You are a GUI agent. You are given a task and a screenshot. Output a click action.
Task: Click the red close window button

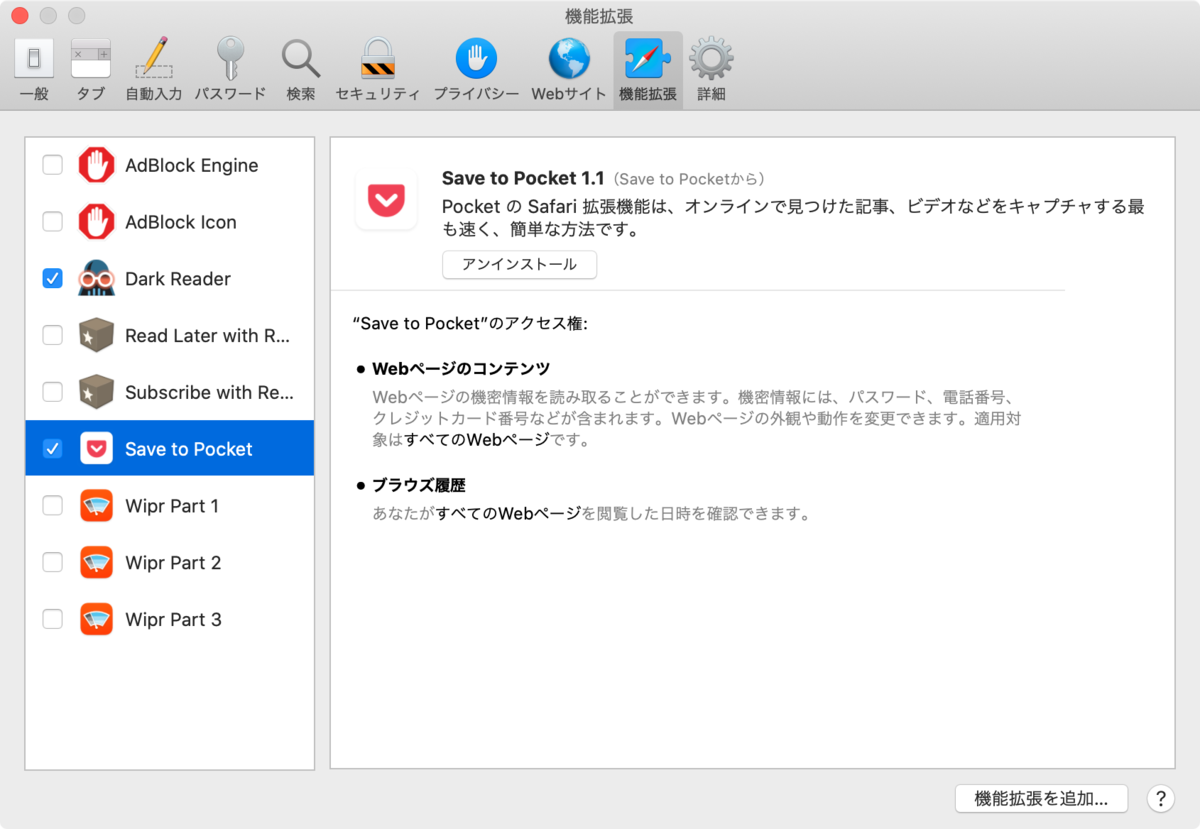click(19, 16)
